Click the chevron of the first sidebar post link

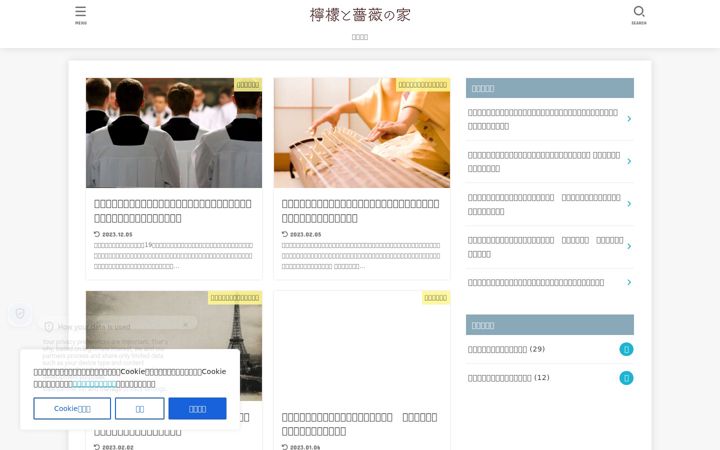coord(629,119)
